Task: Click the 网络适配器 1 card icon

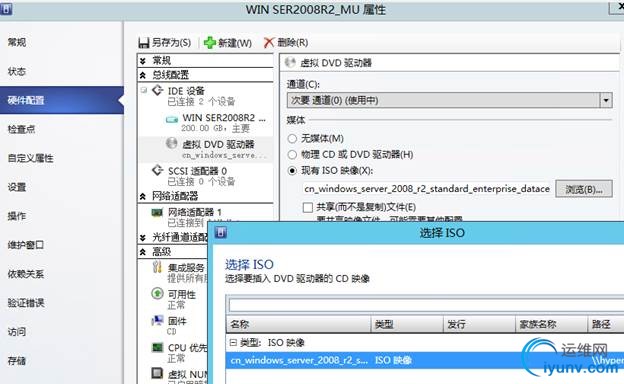Action: coord(157,212)
